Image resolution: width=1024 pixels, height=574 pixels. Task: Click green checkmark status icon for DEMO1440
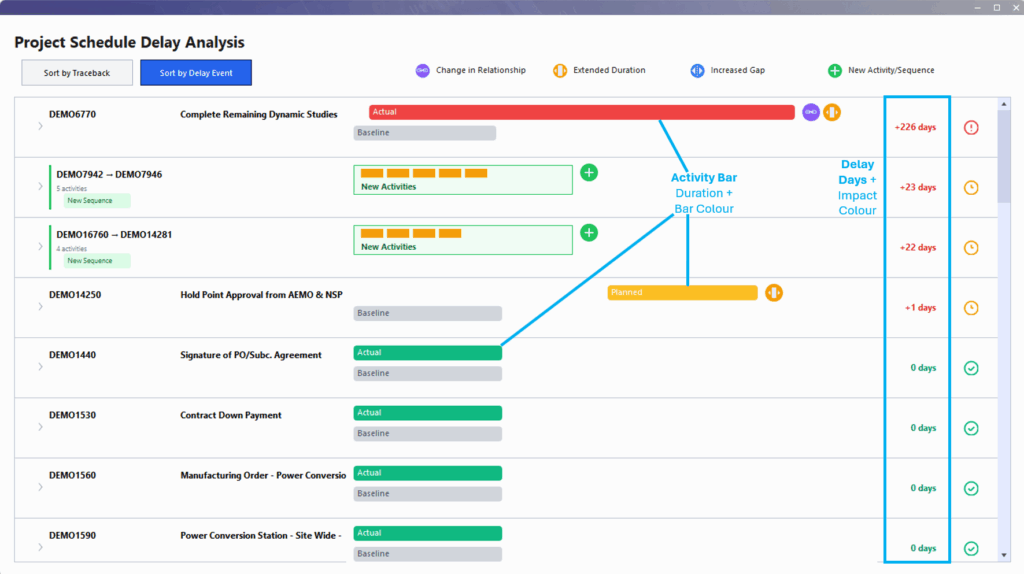(971, 368)
